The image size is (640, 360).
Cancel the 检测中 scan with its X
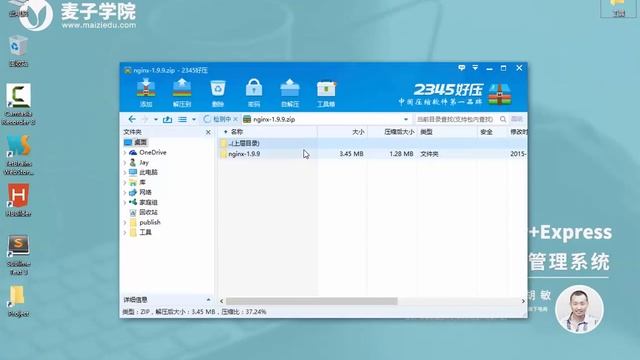236,119
